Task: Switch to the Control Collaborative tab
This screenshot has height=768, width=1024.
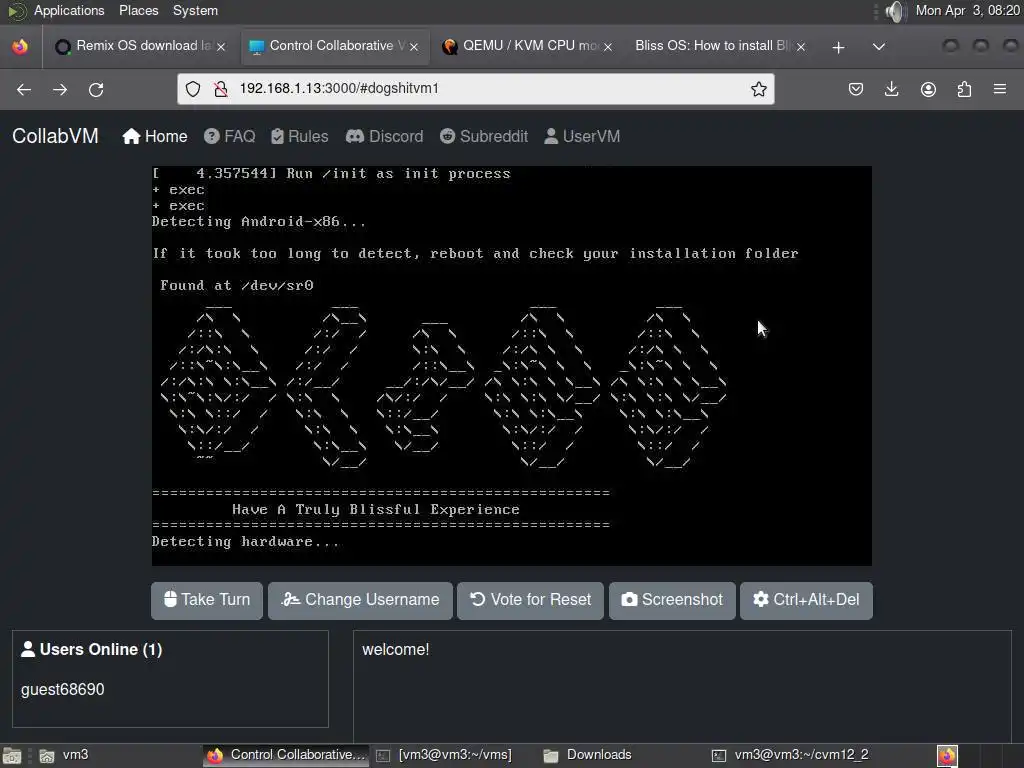Action: [335, 46]
